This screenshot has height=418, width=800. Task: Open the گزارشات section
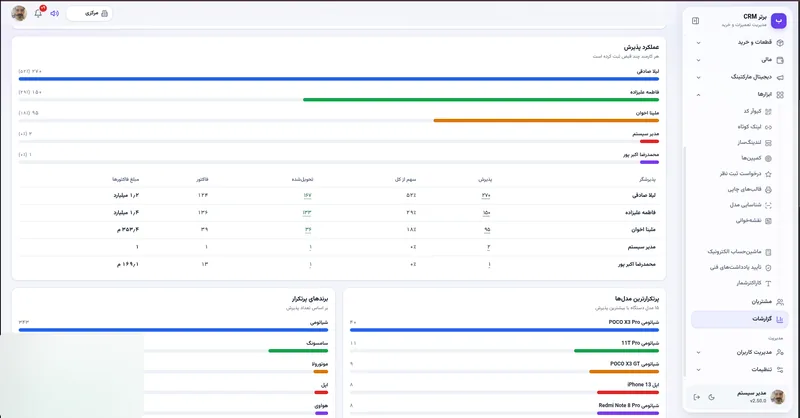[x=740, y=319]
